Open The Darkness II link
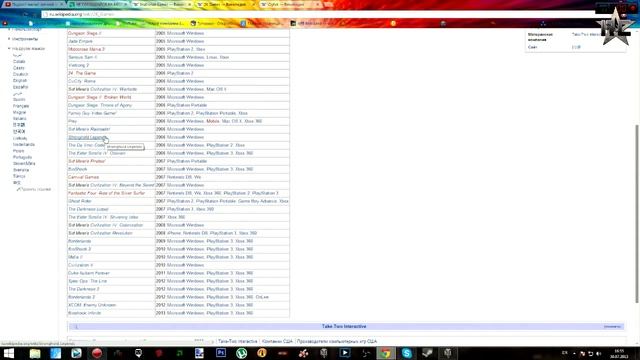Image resolution: width=640 pixels, height=360 pixels. [x=84, y=289]
